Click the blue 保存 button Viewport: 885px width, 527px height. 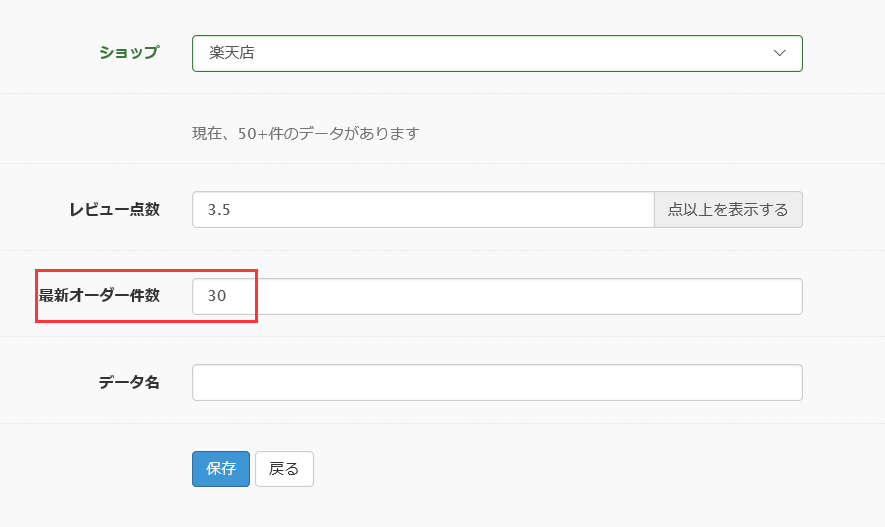pos(221,469)
